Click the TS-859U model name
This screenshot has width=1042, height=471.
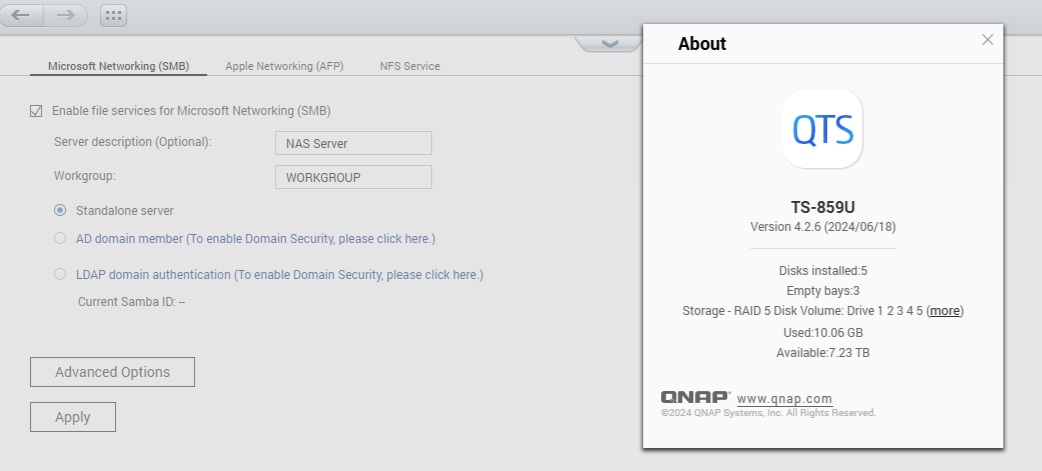point(823,207)
